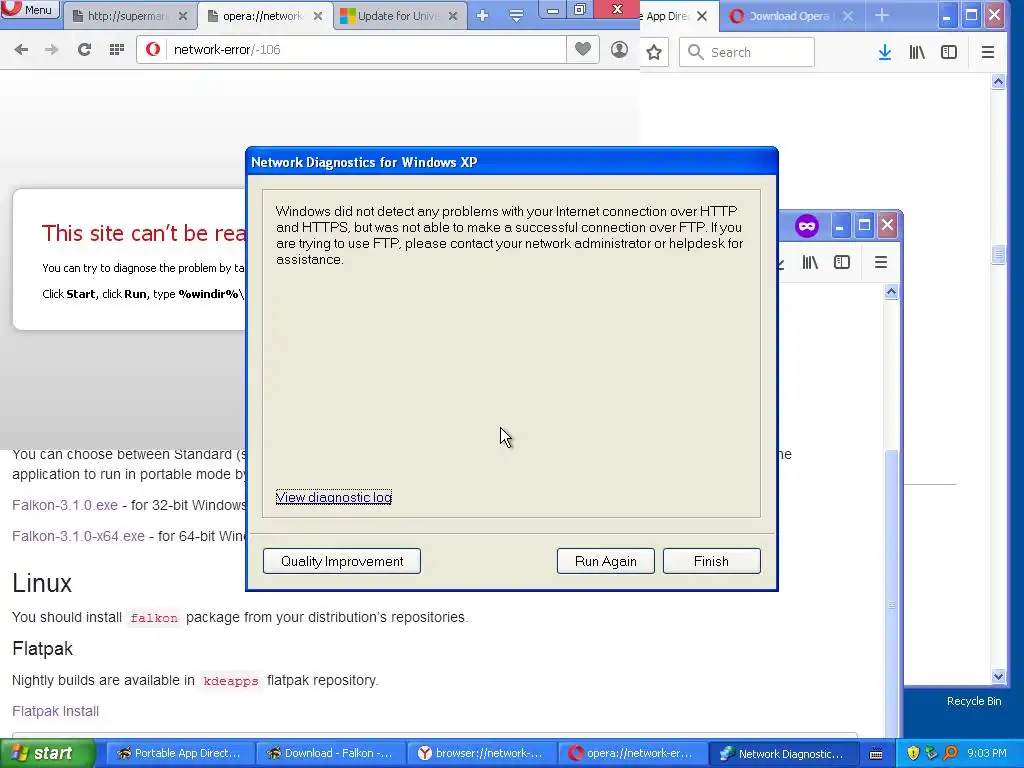The width and height of the screenshot is (1024, 768).
Task: Click the Run Again button
Action: (x=605, y=561)
